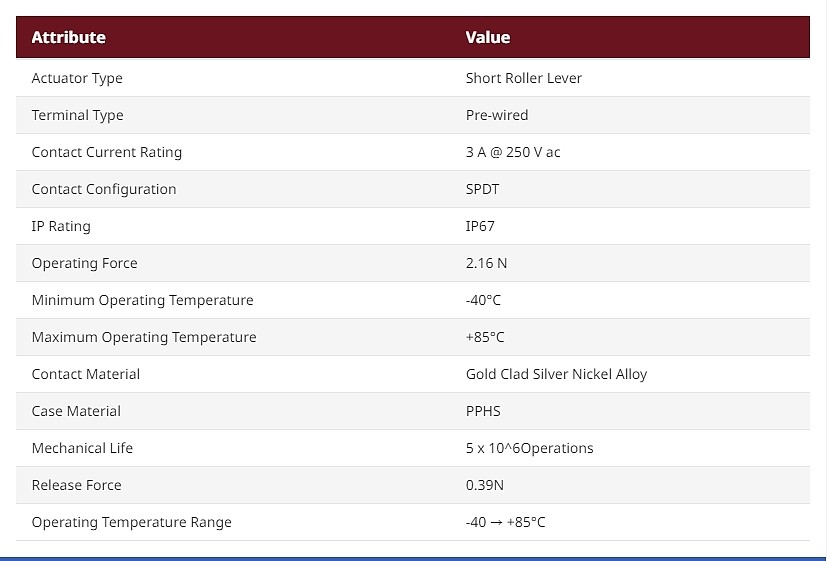This screenshot has width=827, height=561.
Task: Click the 2.16 N value
Action: (x=486, y=263)
